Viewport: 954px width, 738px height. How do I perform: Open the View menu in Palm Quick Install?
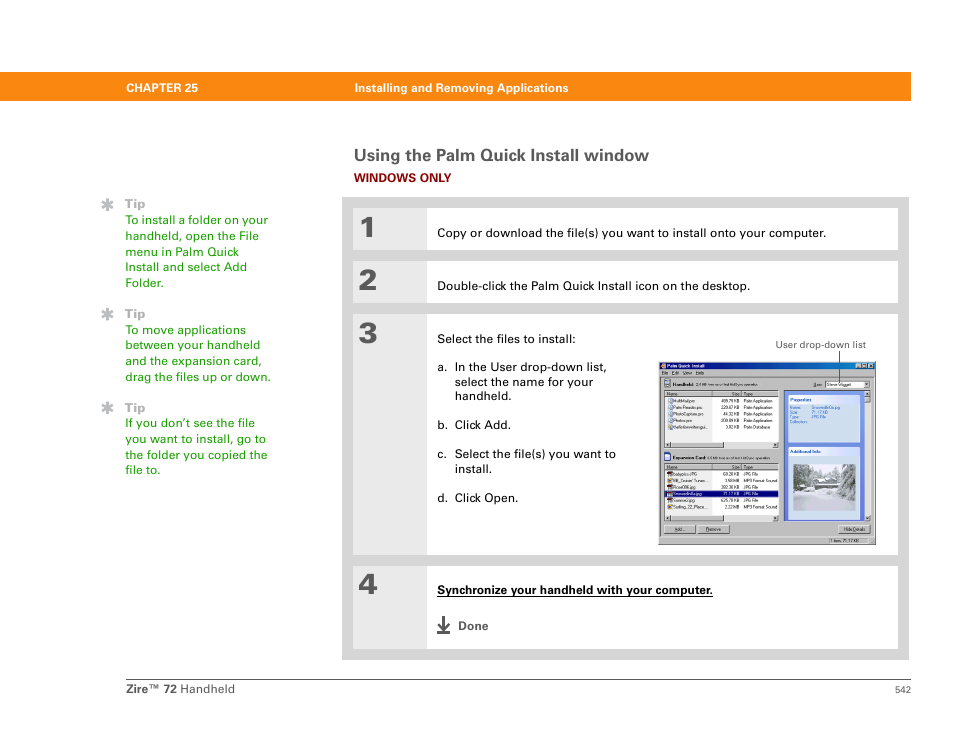point(688,373)
